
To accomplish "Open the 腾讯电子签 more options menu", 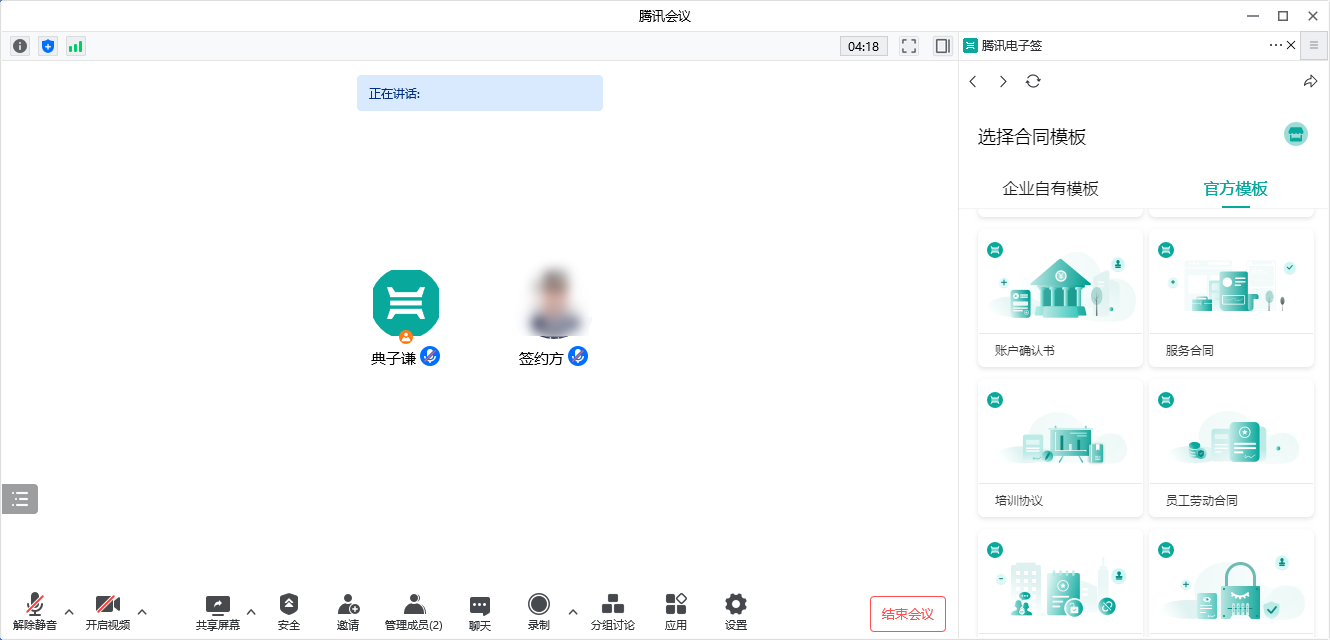I will (1275, 45).
